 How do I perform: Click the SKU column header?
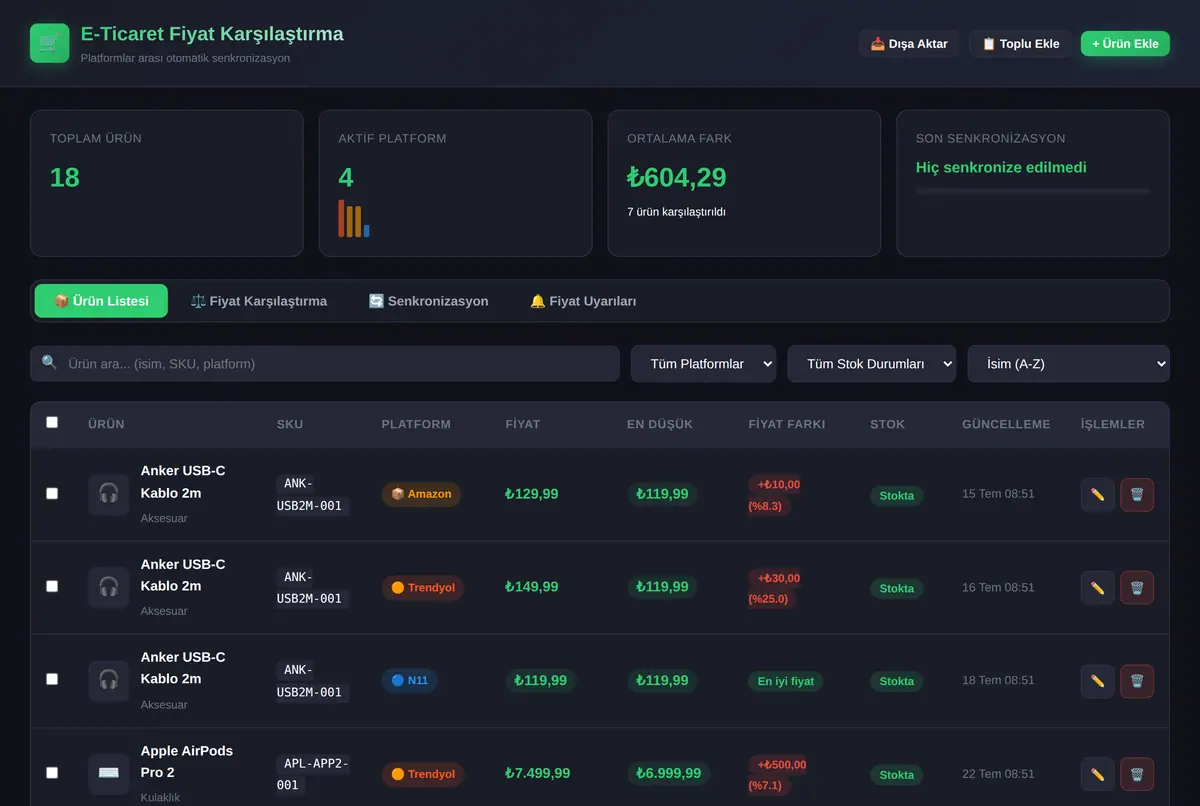click(289, 424)
